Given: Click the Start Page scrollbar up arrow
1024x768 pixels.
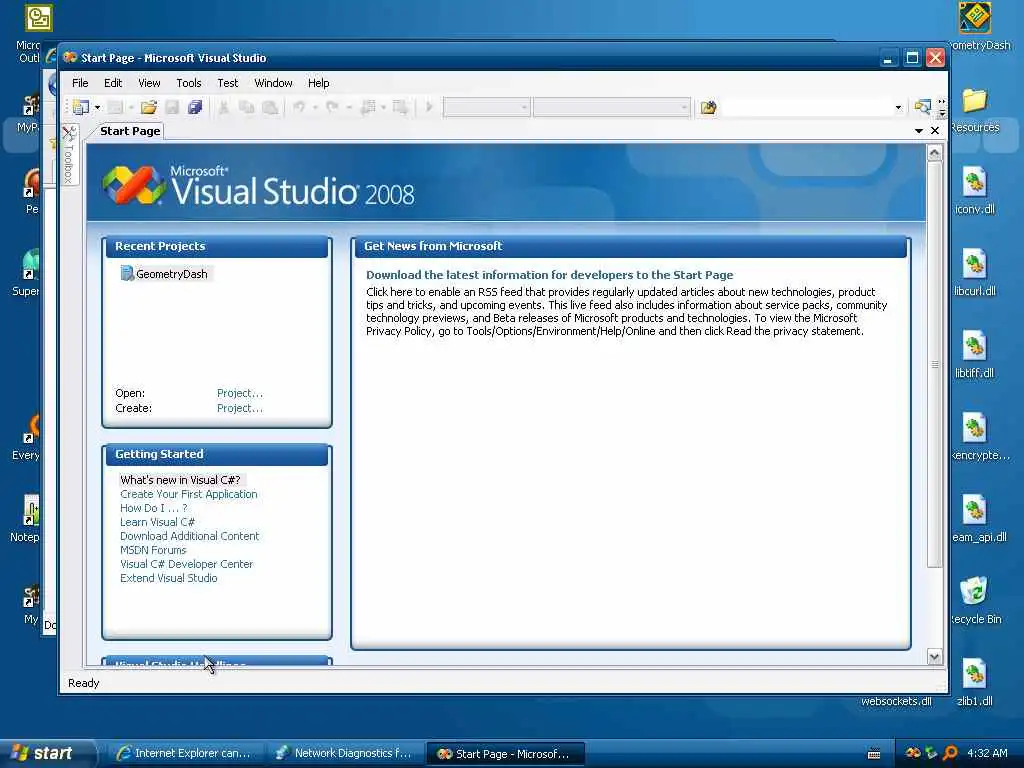Looking at the screenshot, I should pos(935,153).
